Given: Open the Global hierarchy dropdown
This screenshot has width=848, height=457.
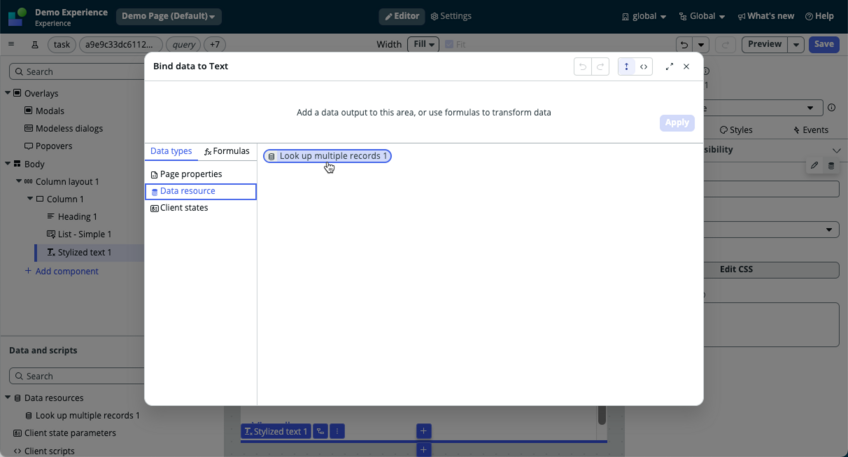Looking at the screenshot, I should (x=701, y=16).
